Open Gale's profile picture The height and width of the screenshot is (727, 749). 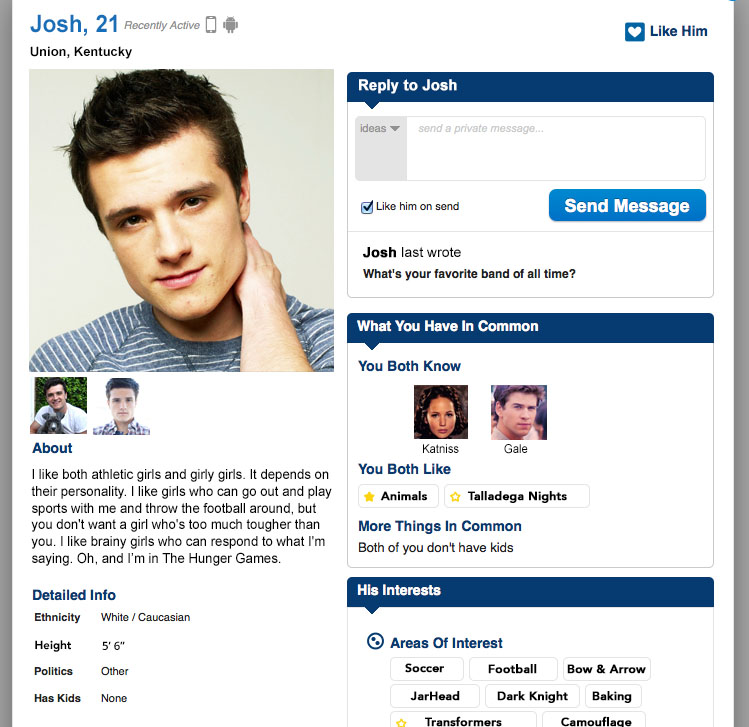pyautogui.click(x=519, y=412)
